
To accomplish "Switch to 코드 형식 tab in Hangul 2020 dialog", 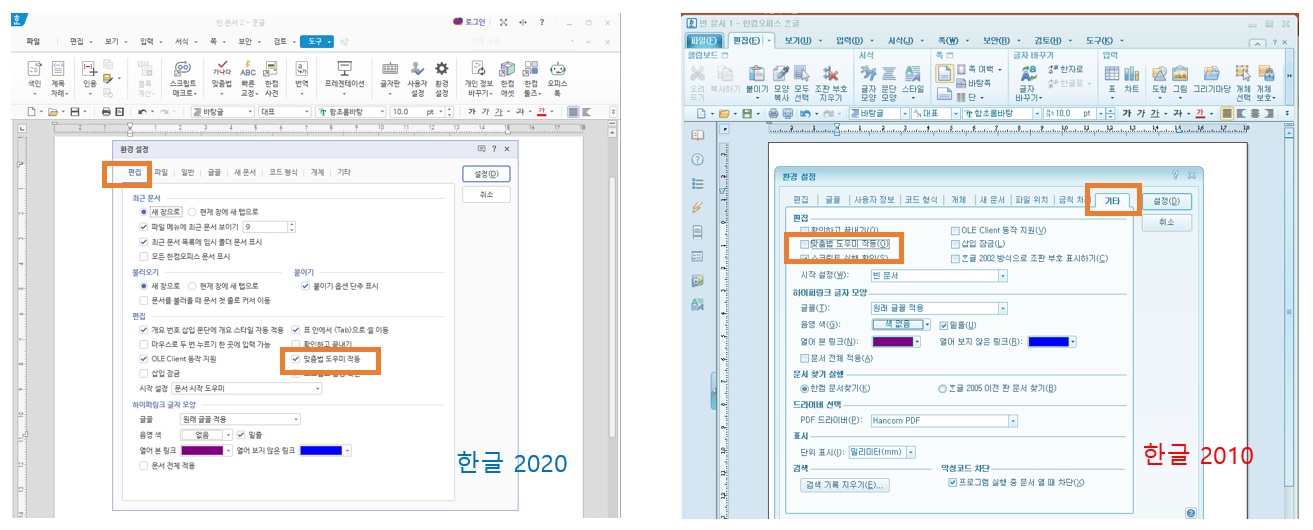I will point(284,173).
